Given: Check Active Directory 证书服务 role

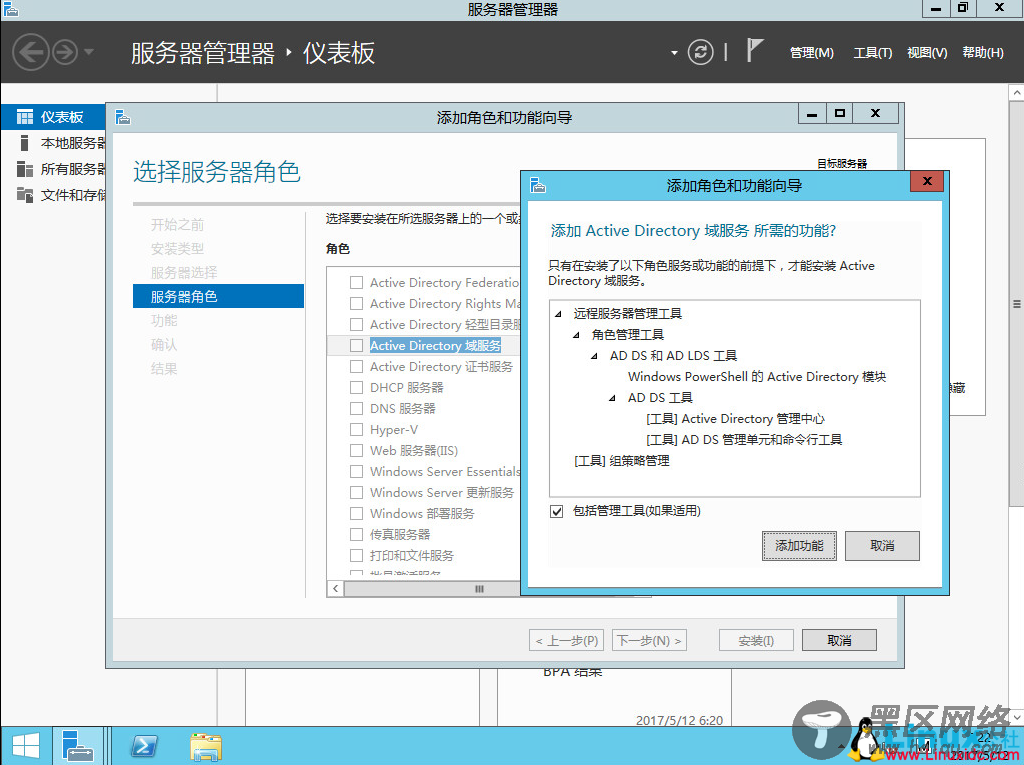Looking at the screenshot, I should click(356, 366).
